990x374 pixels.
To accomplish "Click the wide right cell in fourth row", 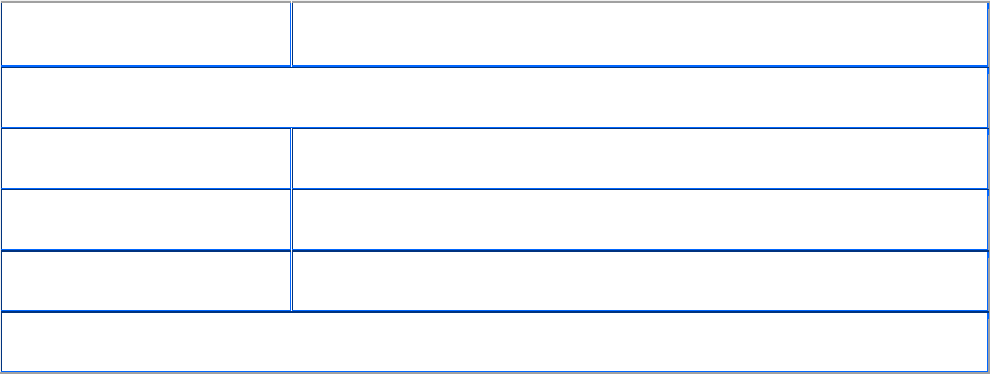I will click(639, 219).
